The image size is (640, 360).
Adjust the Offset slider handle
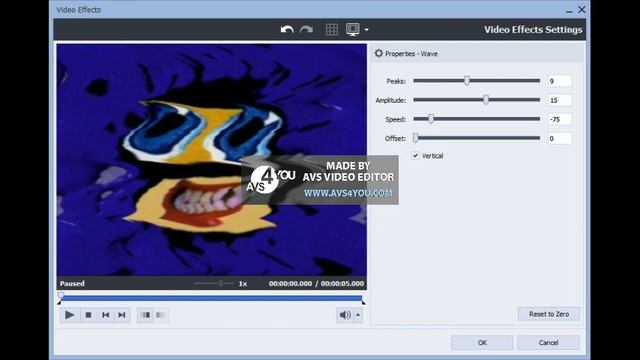click(416, 138)
